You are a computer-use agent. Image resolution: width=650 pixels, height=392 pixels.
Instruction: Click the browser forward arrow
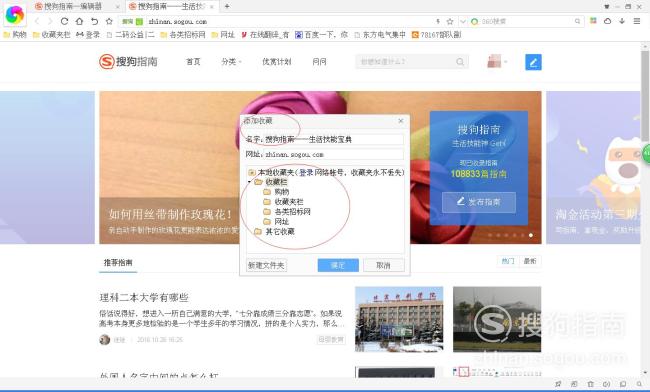[50, 21]
